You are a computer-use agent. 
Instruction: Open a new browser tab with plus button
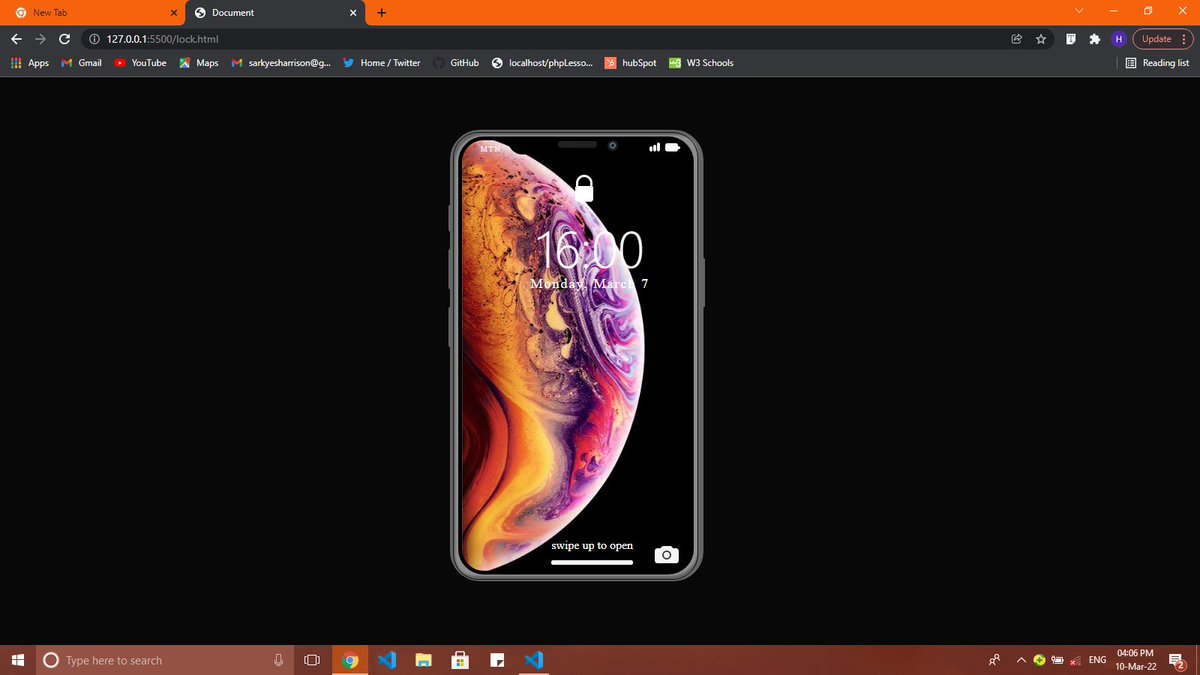click(x=381, y=12)
